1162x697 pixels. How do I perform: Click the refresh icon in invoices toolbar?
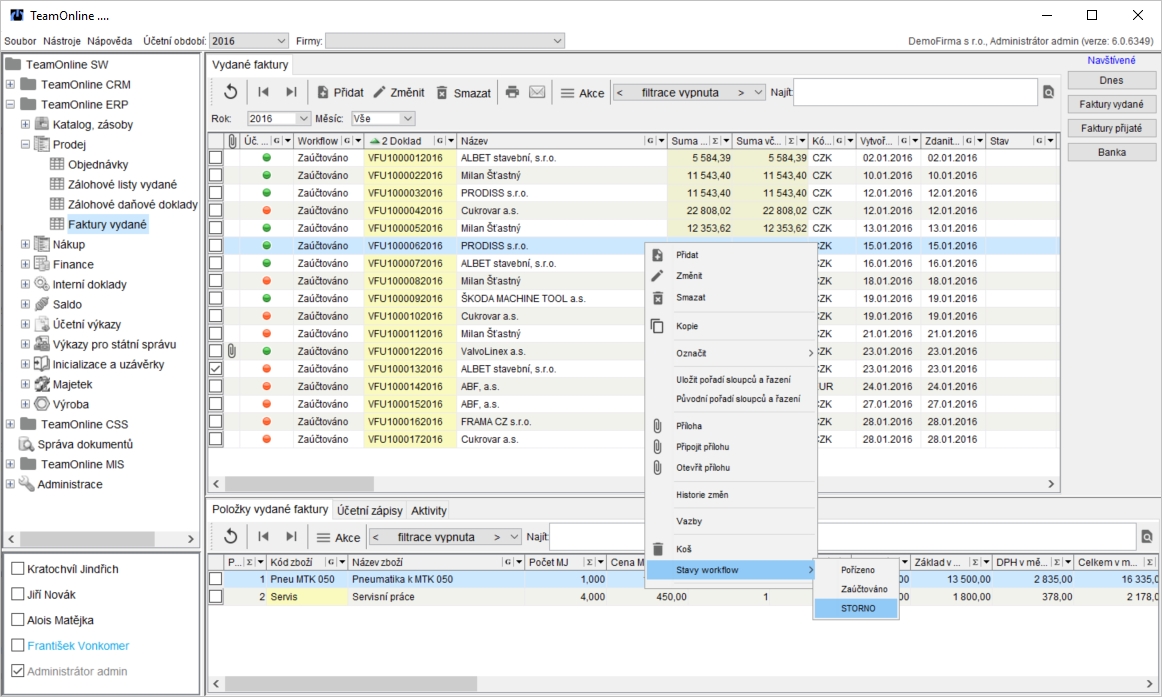point(230,92)
